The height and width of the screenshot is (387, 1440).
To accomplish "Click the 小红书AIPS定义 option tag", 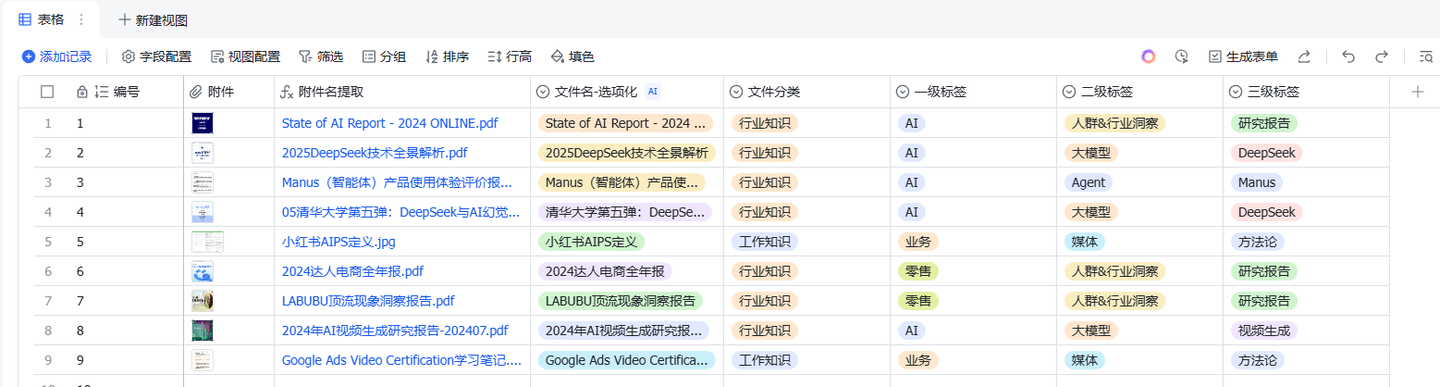I will pos(592,242).
